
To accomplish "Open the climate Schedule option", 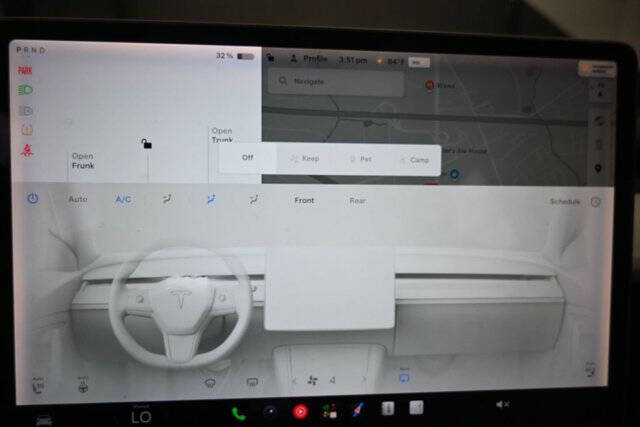I will point(564,202).
